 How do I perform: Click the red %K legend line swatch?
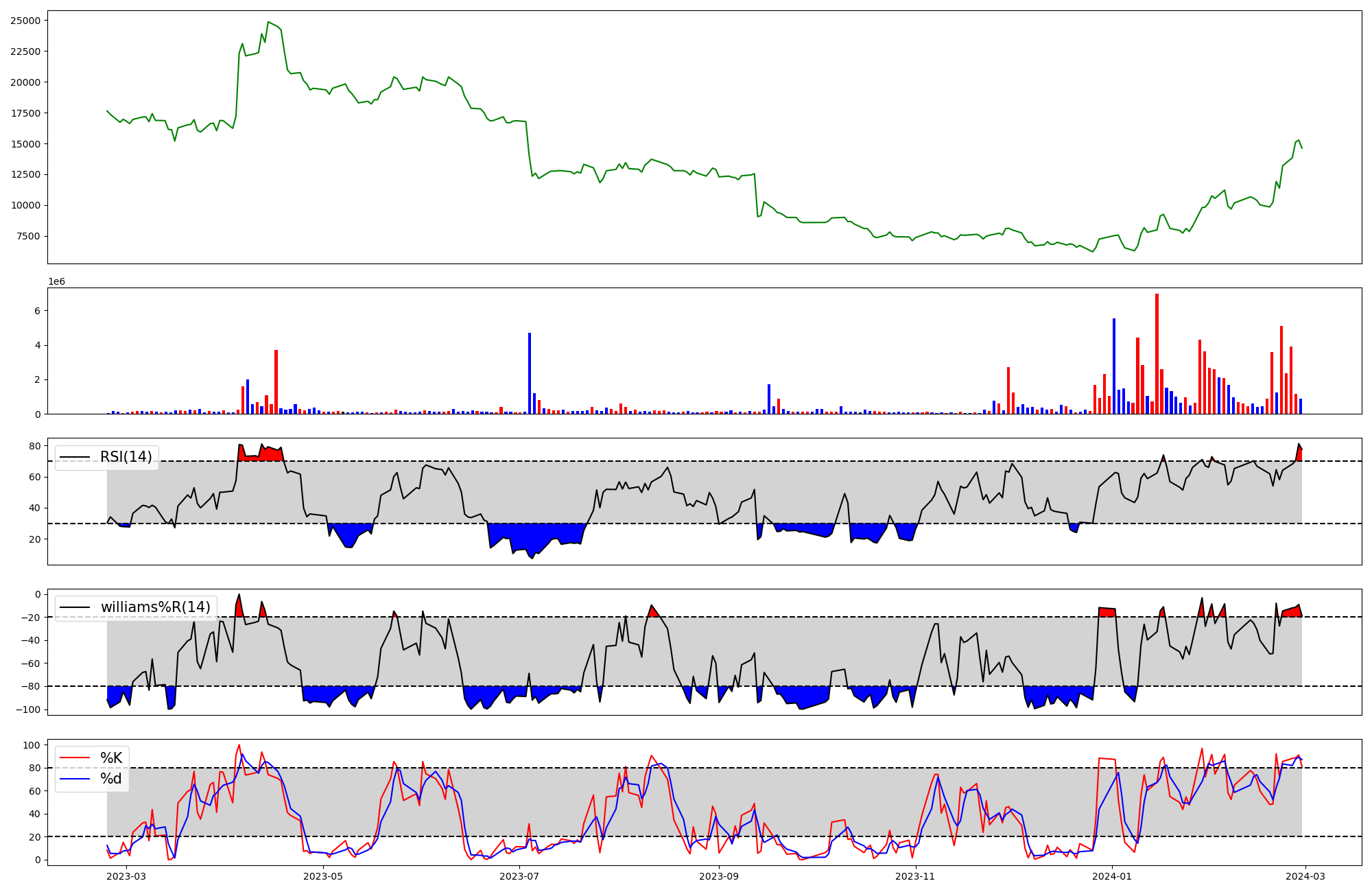[x=75, y=758]
